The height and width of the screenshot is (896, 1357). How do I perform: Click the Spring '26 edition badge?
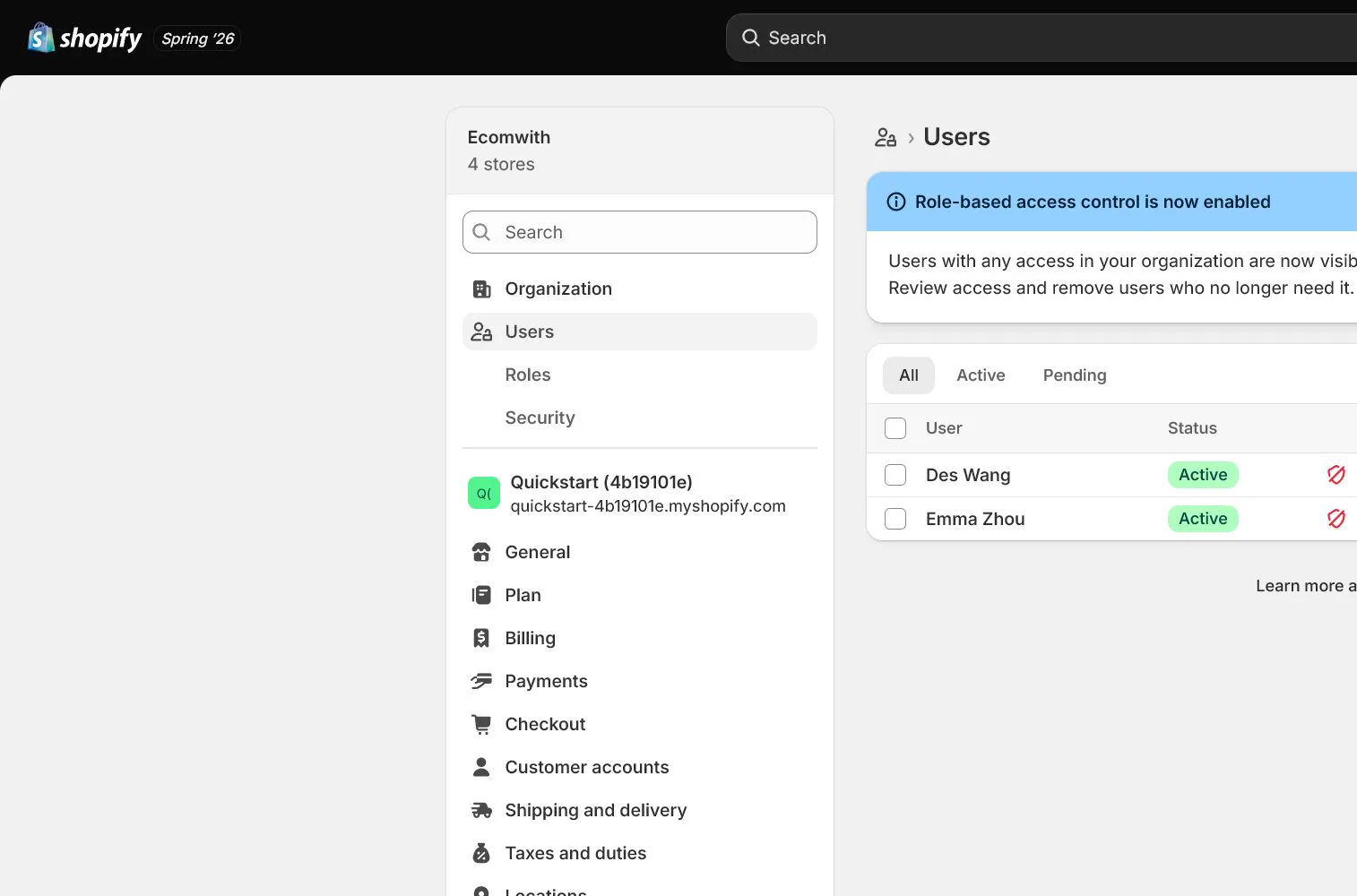click(x=198, y=39)
